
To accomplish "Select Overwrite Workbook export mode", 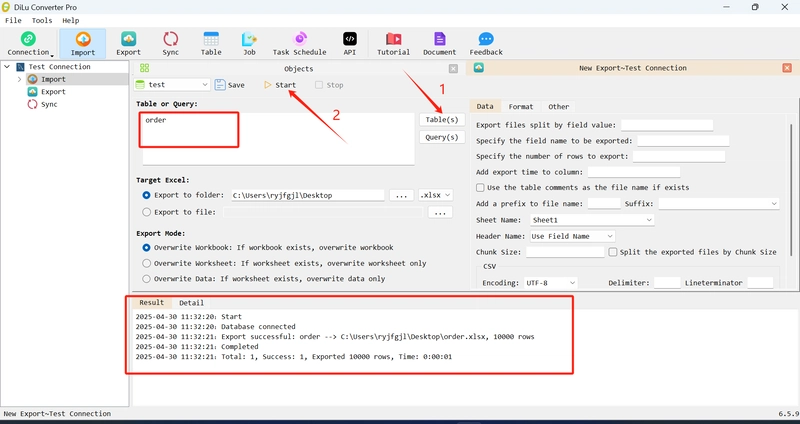I will (x=146, y=247).
